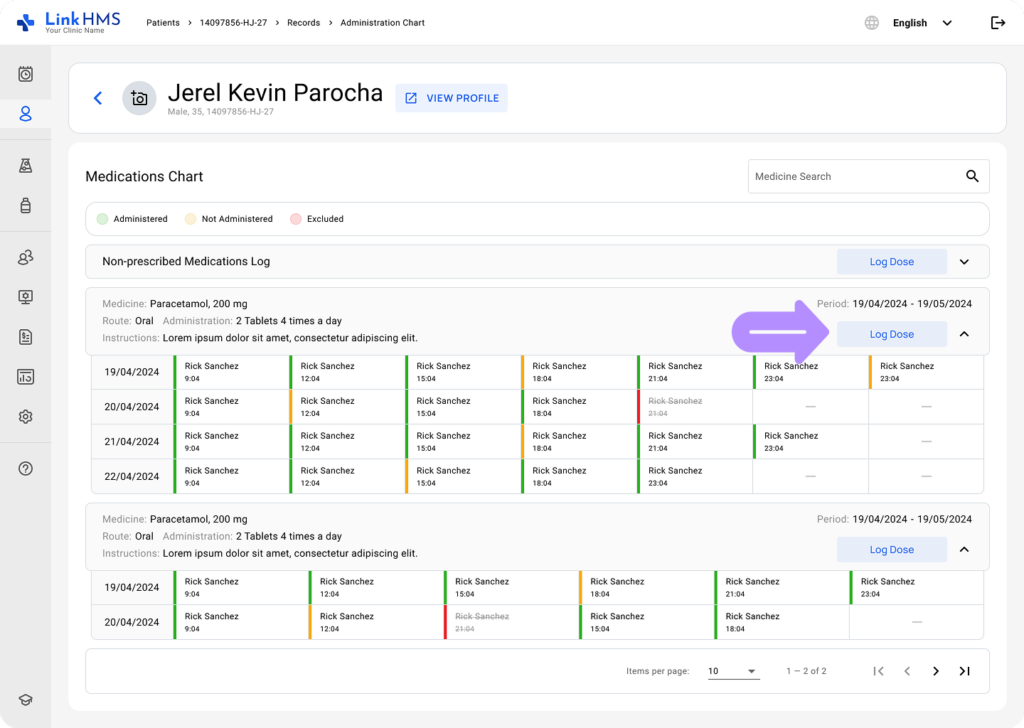Click Log Dose for Non-prescribed Medications Log

click(x=891, y=262)
